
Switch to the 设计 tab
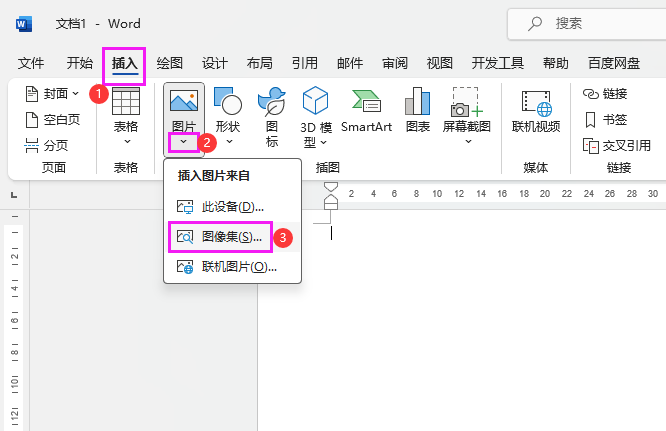coord(214,63)
